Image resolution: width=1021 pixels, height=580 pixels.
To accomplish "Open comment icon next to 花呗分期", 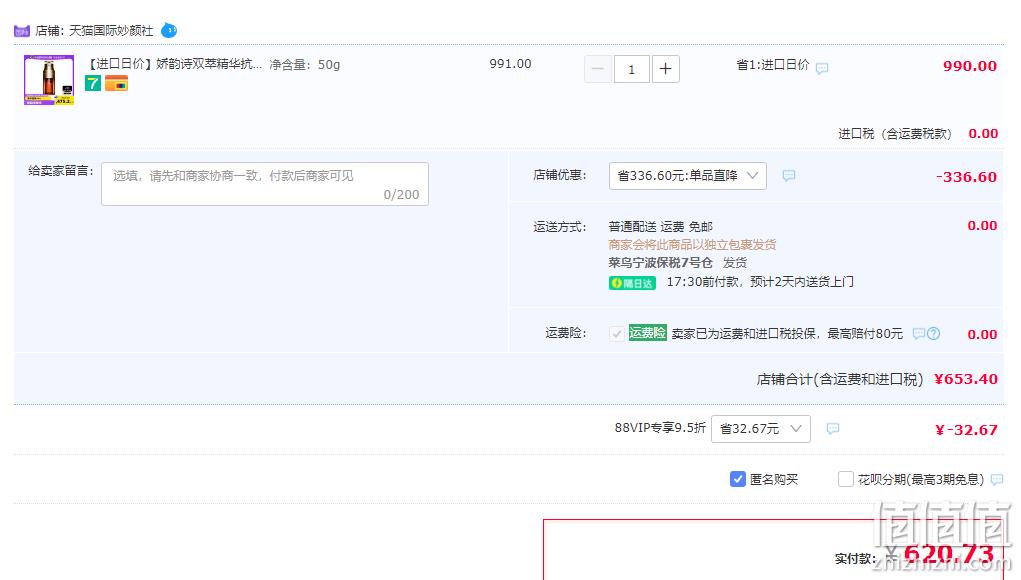I will point(996,480).
